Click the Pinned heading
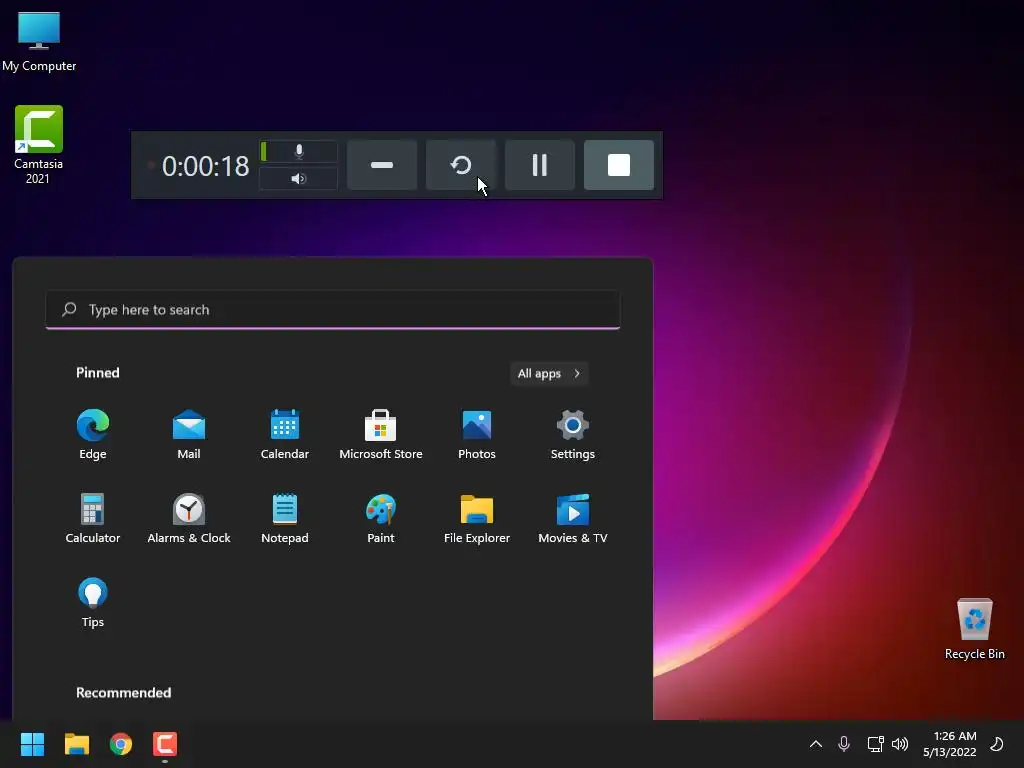The image size is (1024, 768). (x=98, y=373)
